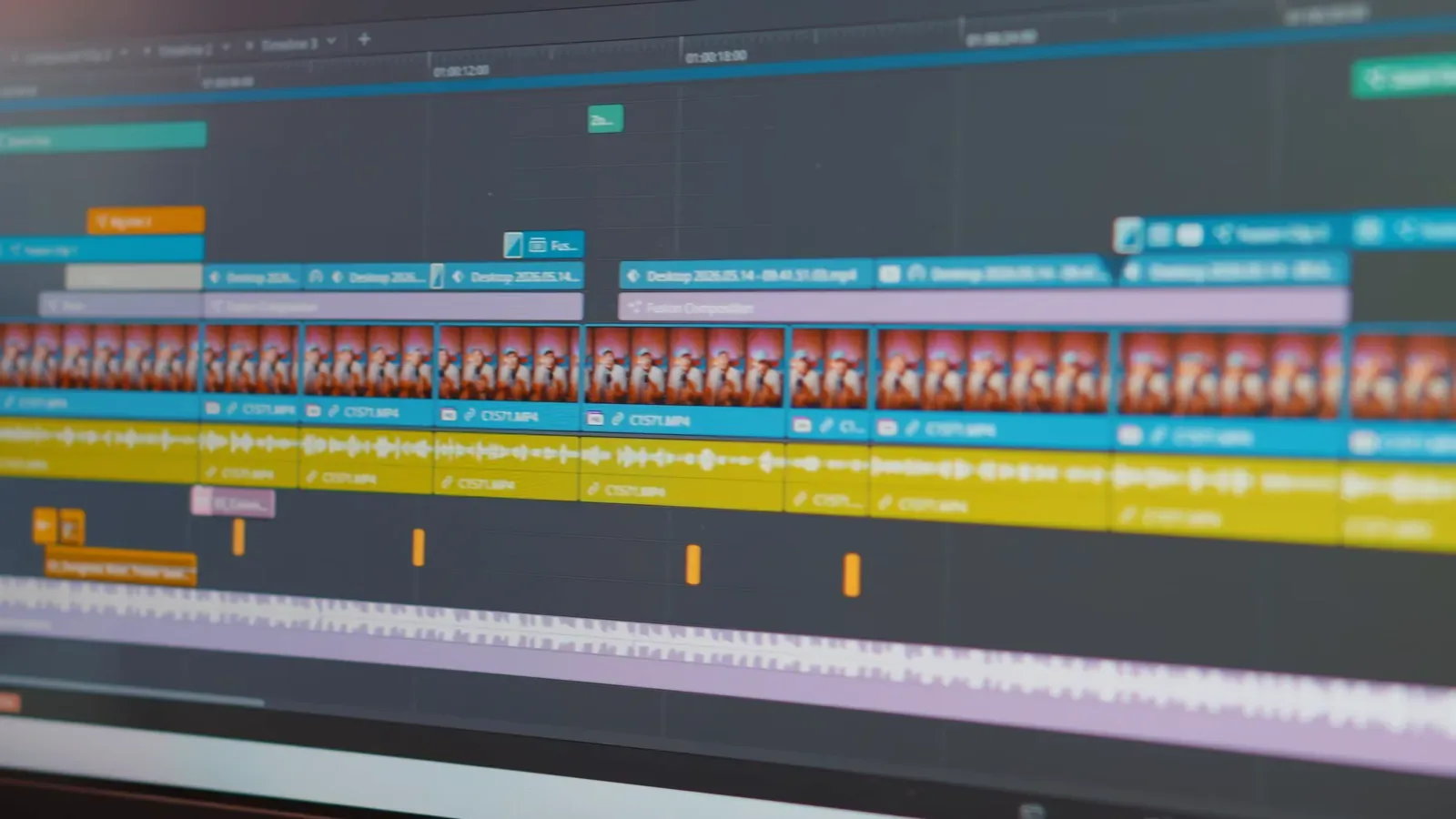Select the long orange audio clip above music track
Image resolution: width=1456 pixels, height=819 pixels.
[120, 568]
